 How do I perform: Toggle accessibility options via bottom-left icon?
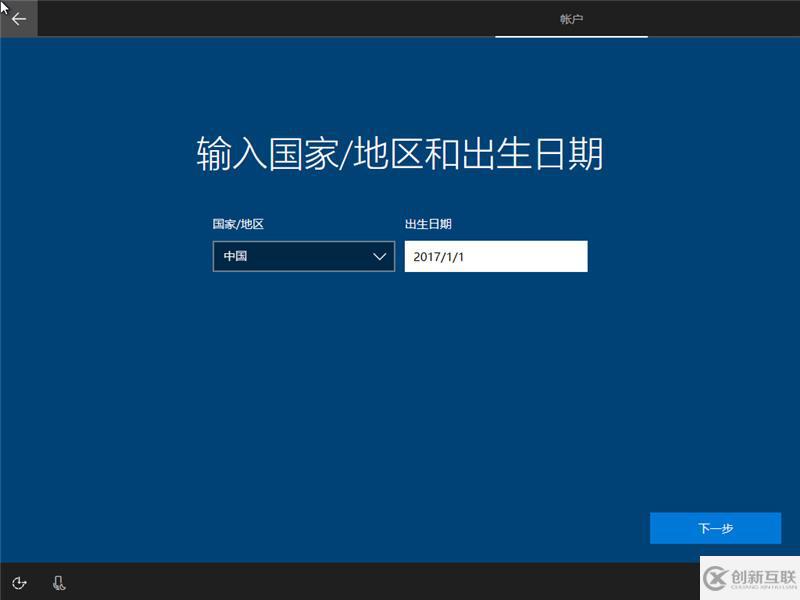pos(19,583)
